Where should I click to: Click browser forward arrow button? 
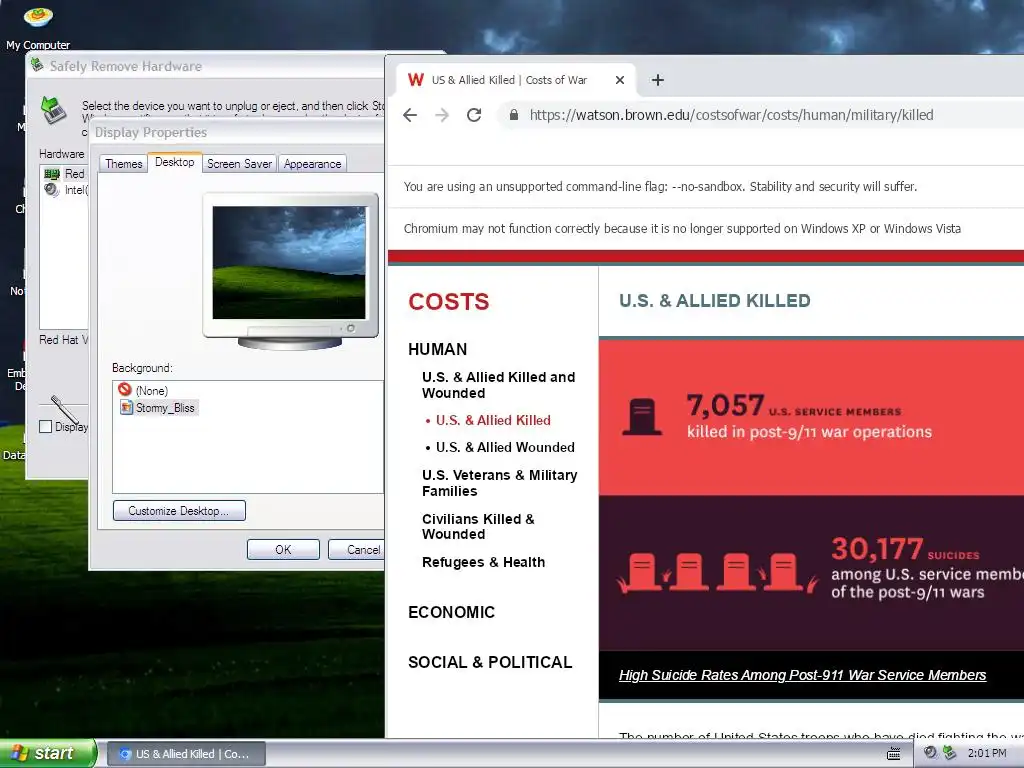[442, 116]
